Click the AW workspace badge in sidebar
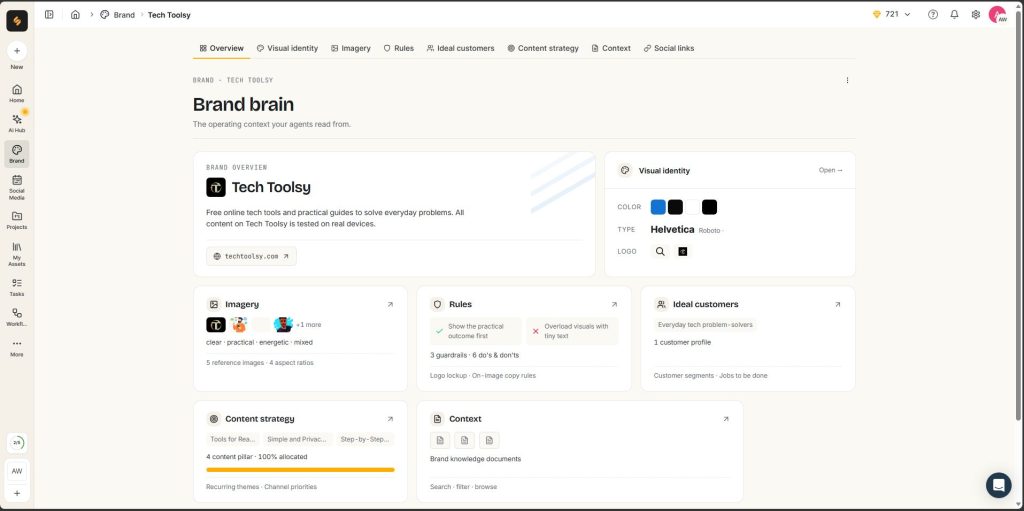The image size is (1024, 511). pyautogui.click(x=17, y=470)
